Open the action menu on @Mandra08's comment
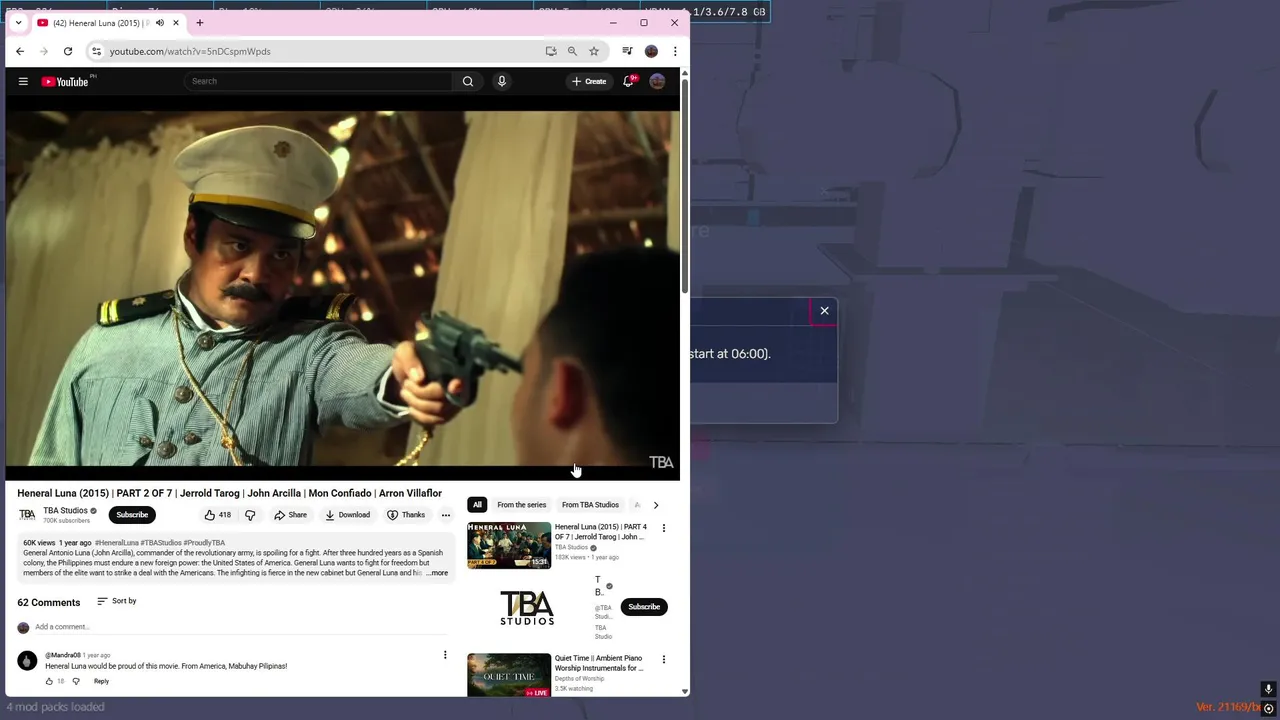The height and width of the screenshot is (720, 1280). [x=445, y=656]
